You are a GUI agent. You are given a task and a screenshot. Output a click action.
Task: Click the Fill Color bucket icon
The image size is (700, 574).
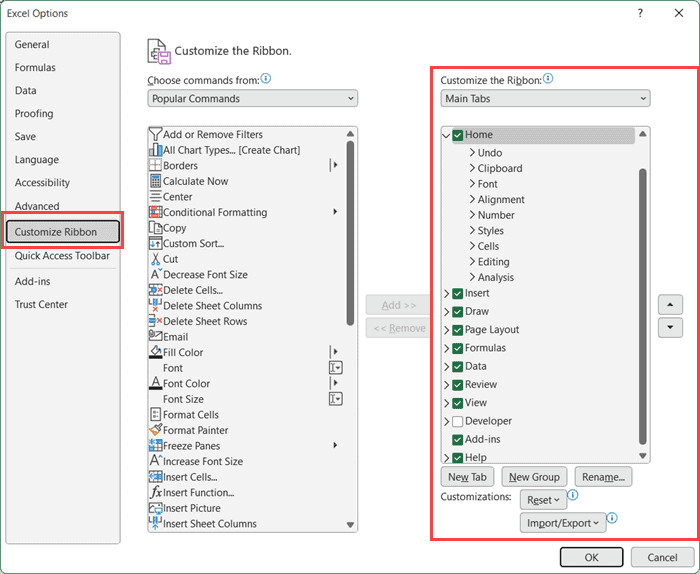click(155, 352)
